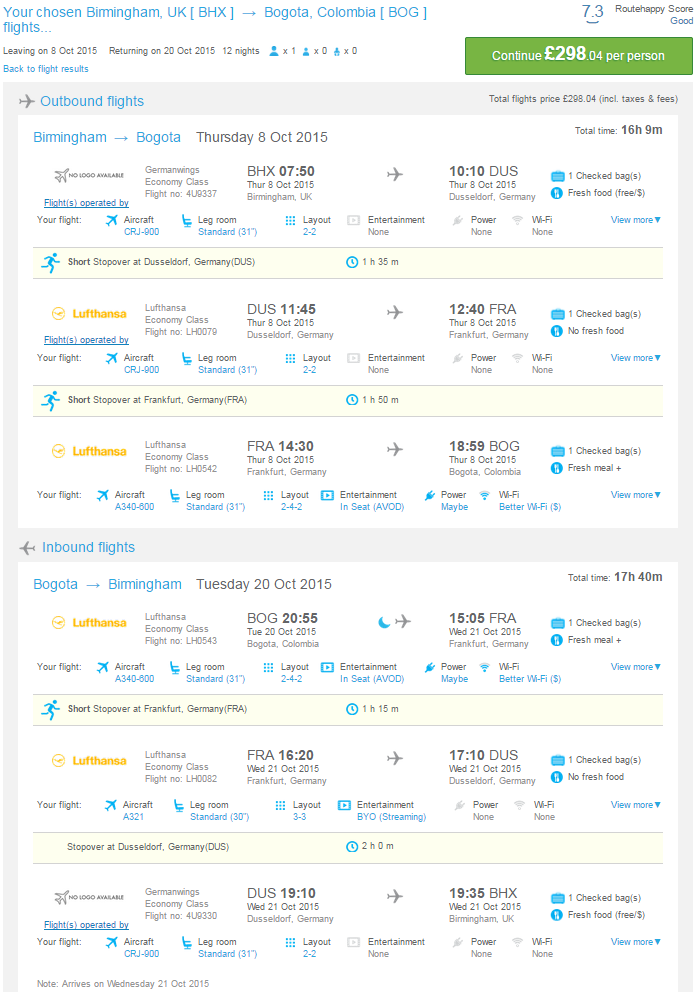Click the Lufthansa logo for flight LH0082
The image size is (697, 992).
pyautogui.click(x=89, y=760)
